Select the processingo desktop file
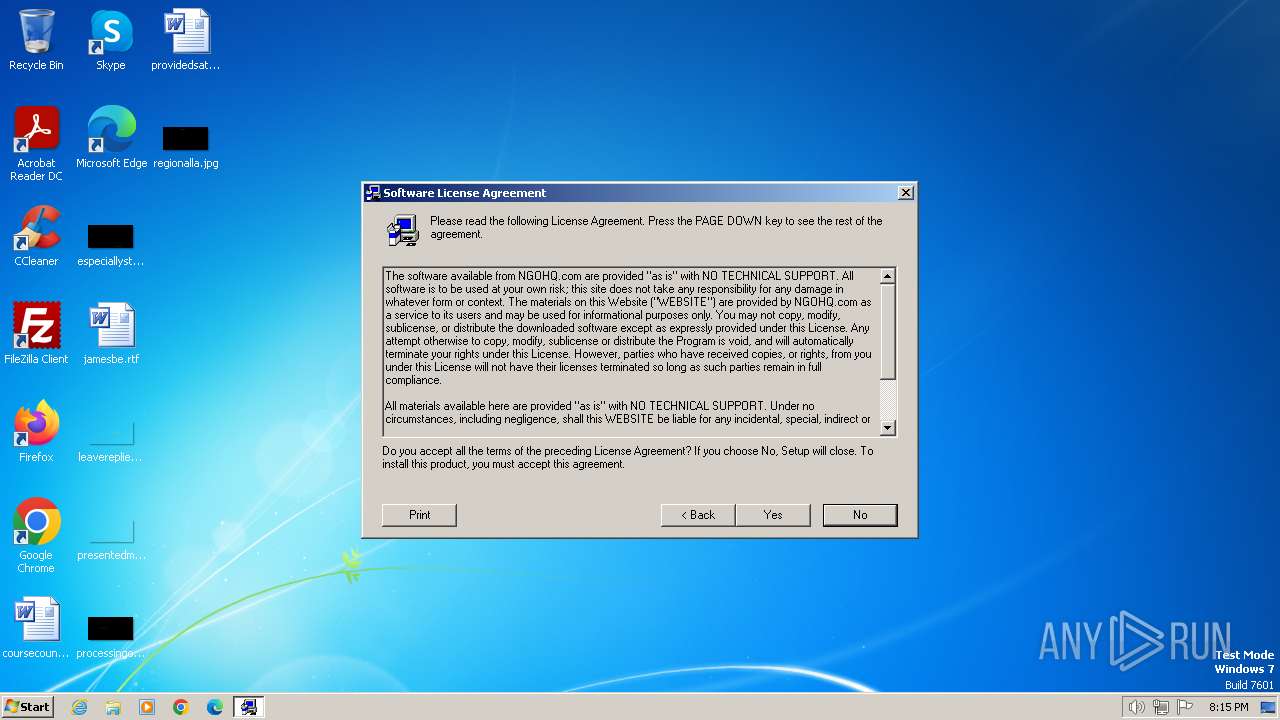Viewport: 1280px width, 720px height. point(111,636)
